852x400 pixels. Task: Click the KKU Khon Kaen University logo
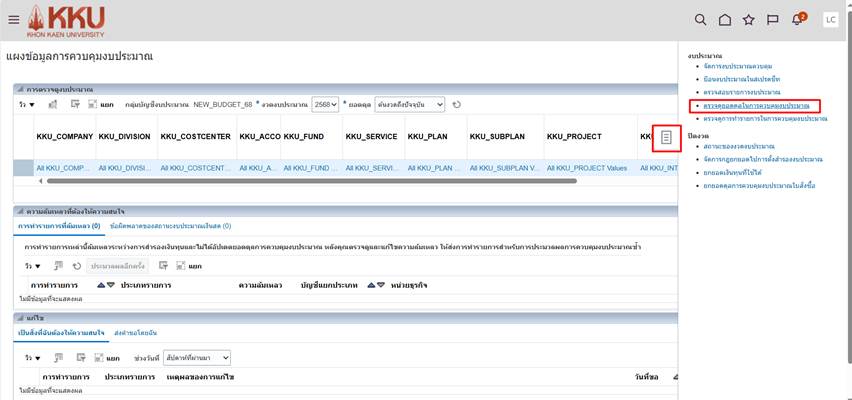click(66, 21)
